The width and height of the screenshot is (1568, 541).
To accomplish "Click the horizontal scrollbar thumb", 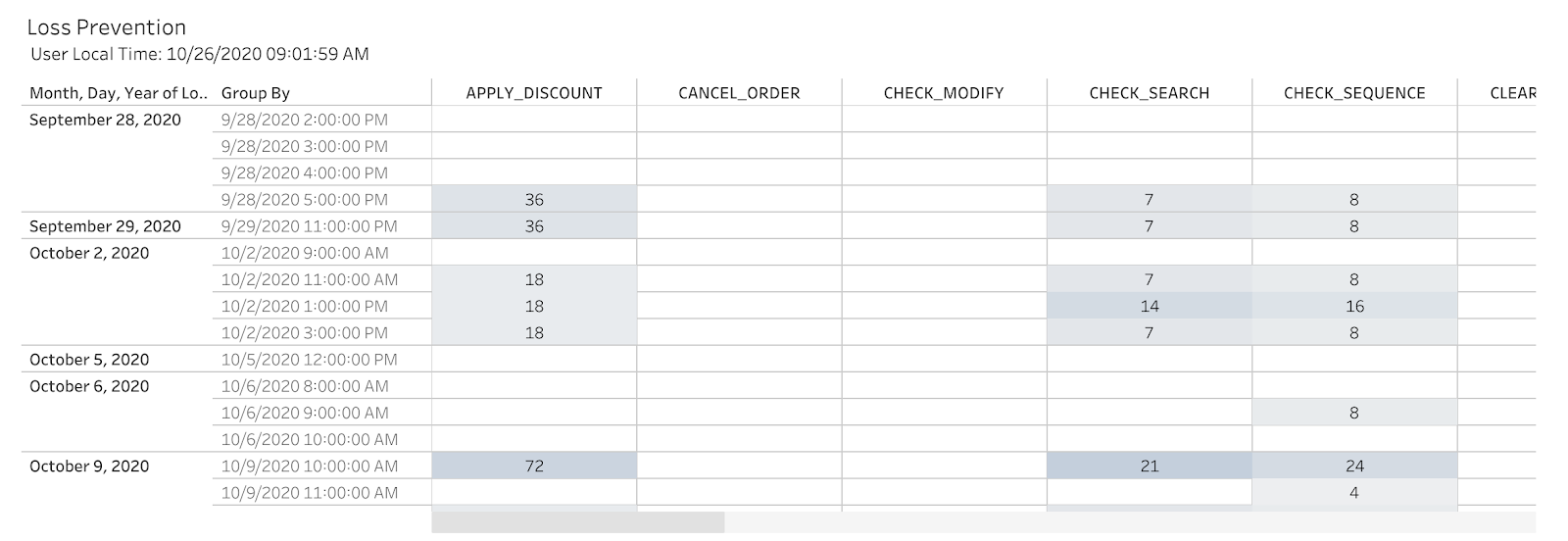I will point(577,522).
